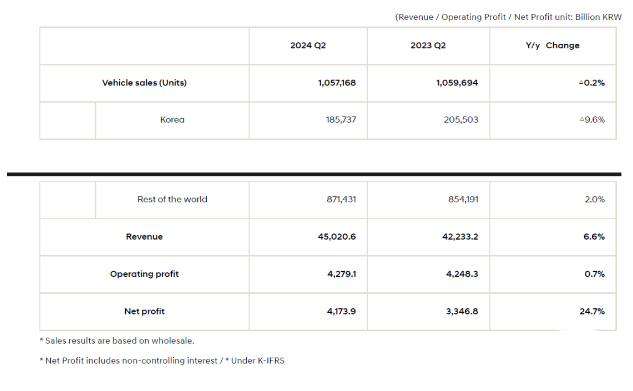
Task: Click the 2024 Q2 column header
Action: [x=308, y=45]
